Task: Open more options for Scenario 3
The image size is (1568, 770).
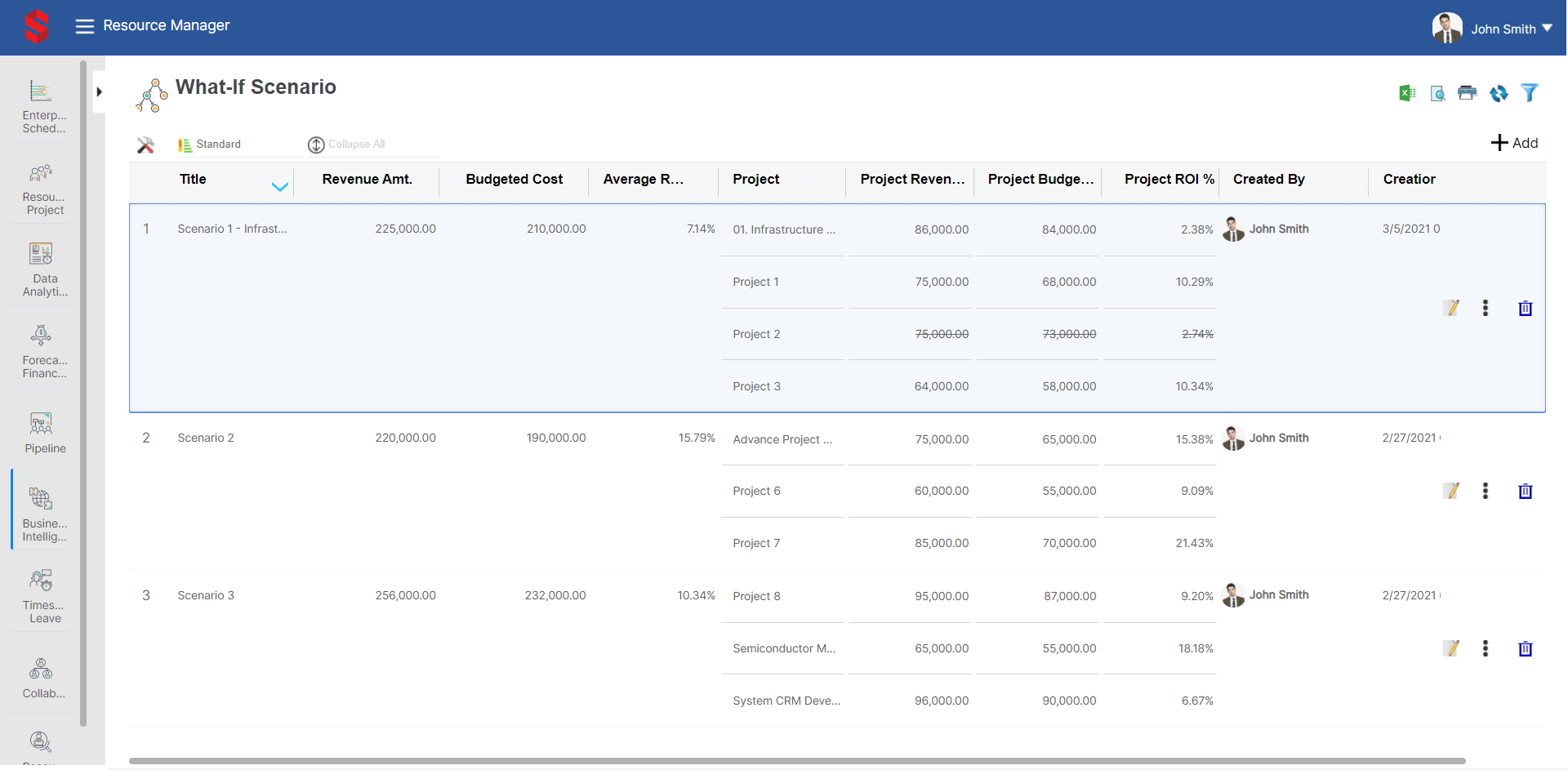Action: tap(1485, 648)
